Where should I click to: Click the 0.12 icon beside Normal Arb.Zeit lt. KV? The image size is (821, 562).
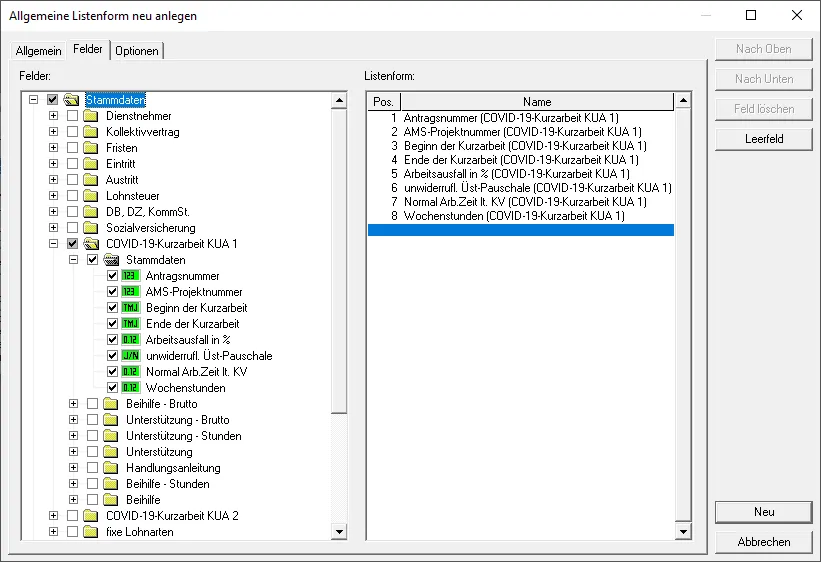click(130, 371)
